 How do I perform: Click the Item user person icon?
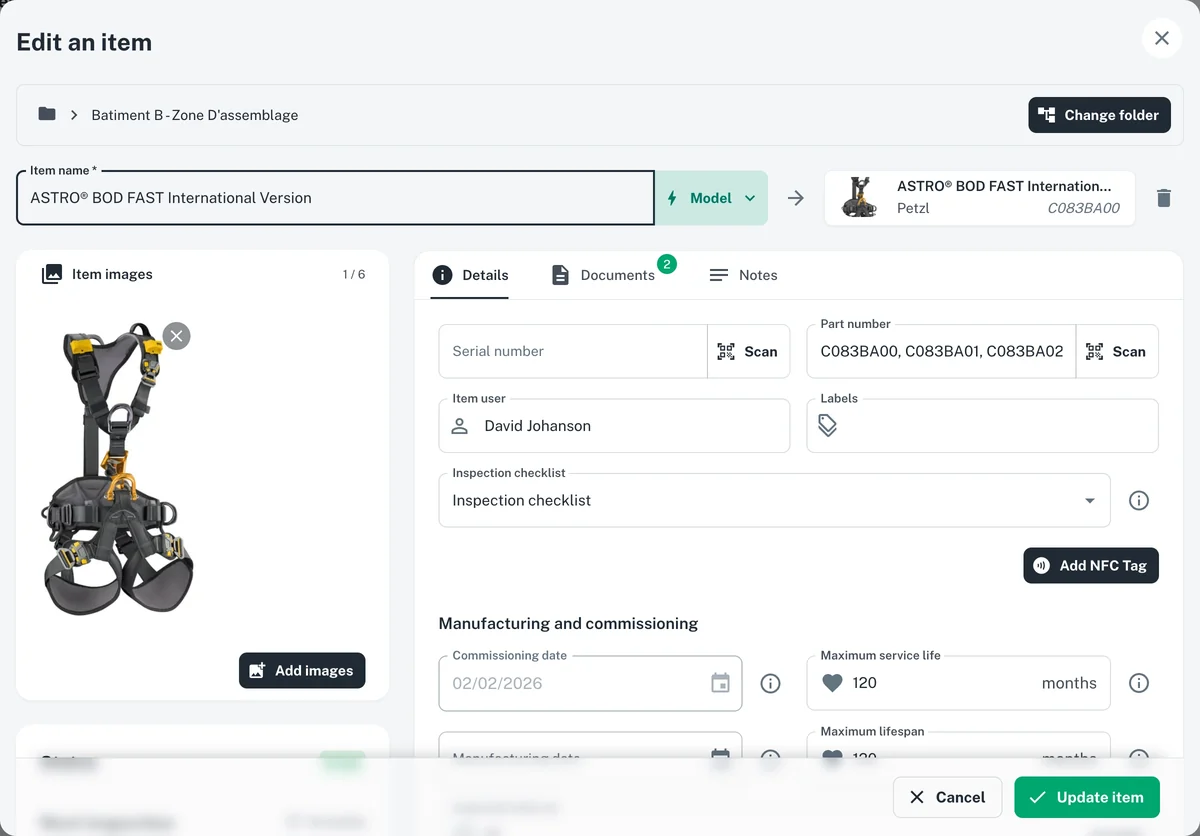coord(460,426)
